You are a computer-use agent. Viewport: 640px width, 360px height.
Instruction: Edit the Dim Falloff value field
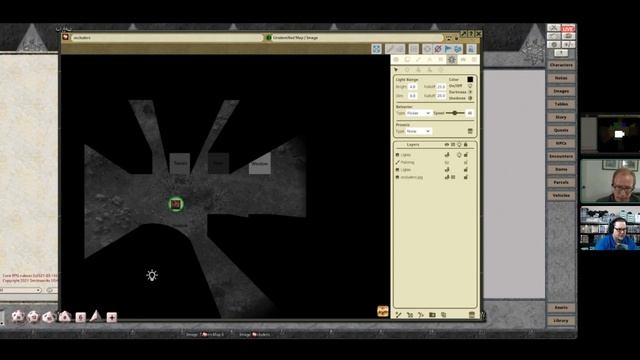[441, 96]
